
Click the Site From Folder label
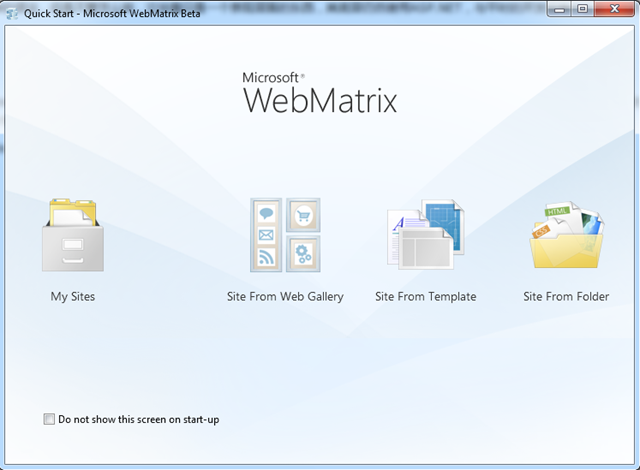point(566,296)
